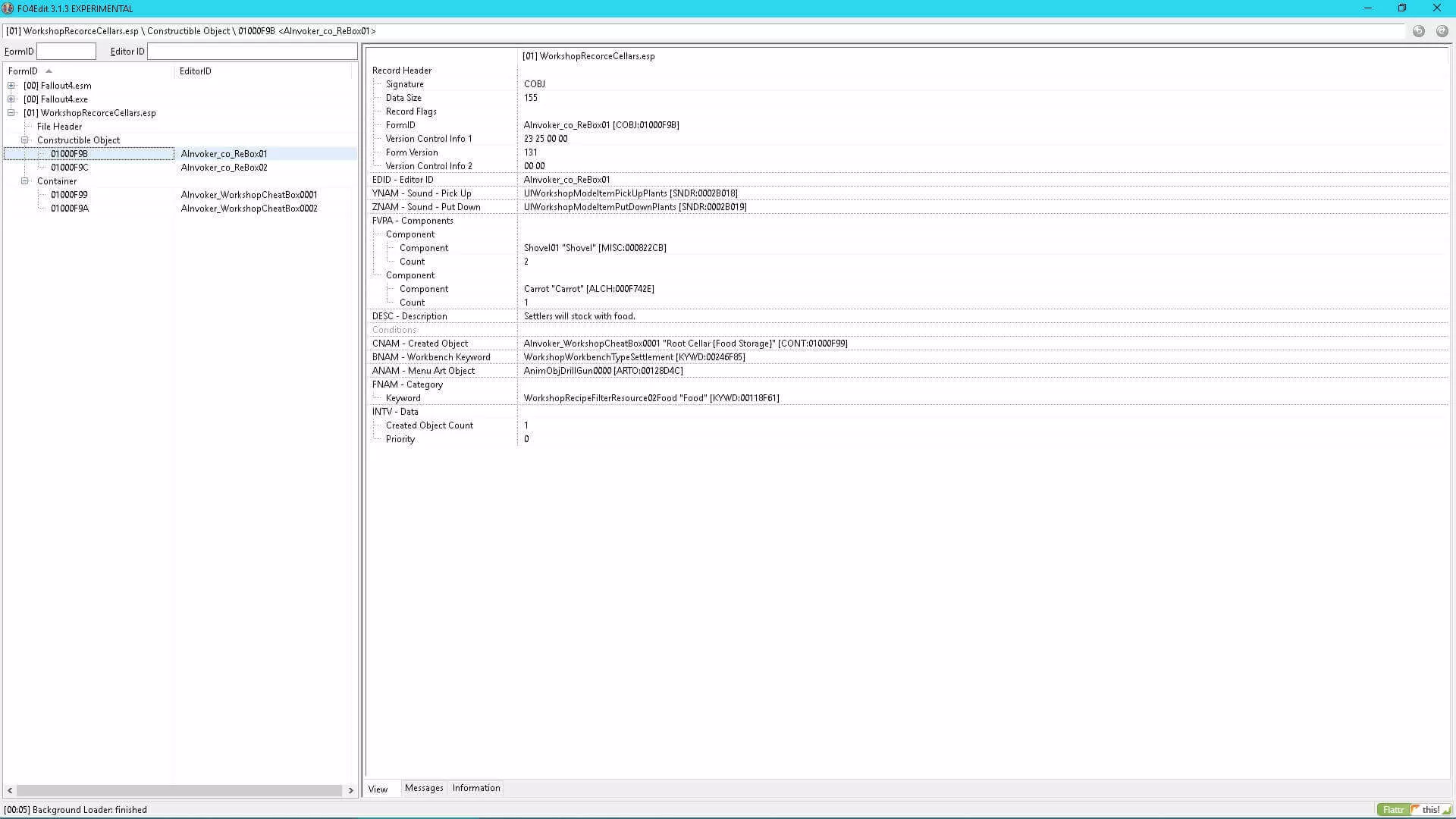Click AInvoker_WorkshopCheatBox0001 editor ID

[249, 195]
